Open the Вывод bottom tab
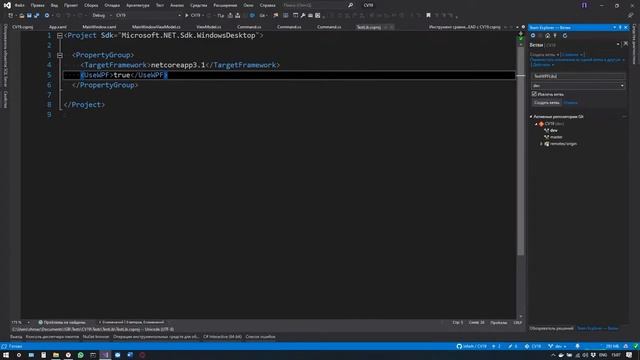The width and height of the screenshot is (640, 360). pyautogui.click(x=16, y=337)
